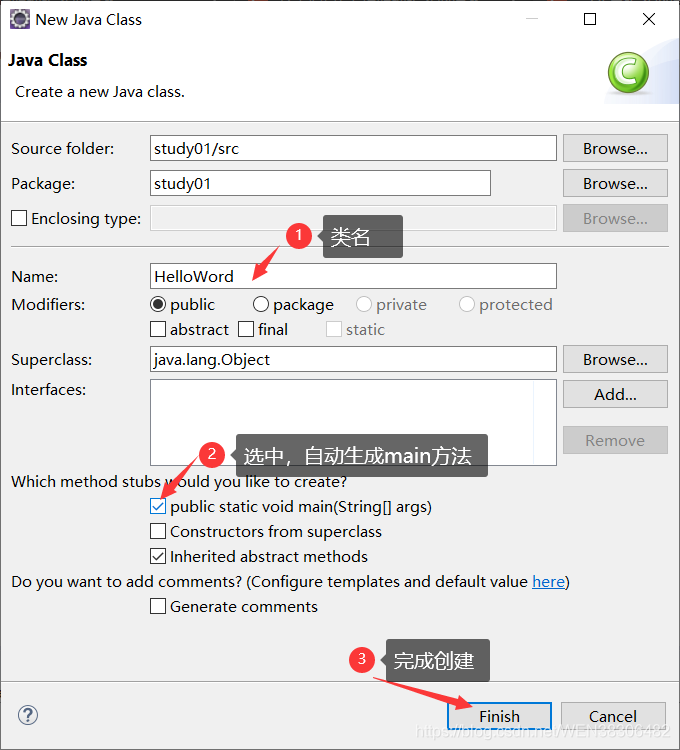Minimize the New Java Class dialog
This screenshot has width=680, height=750.
pos(532,19)
